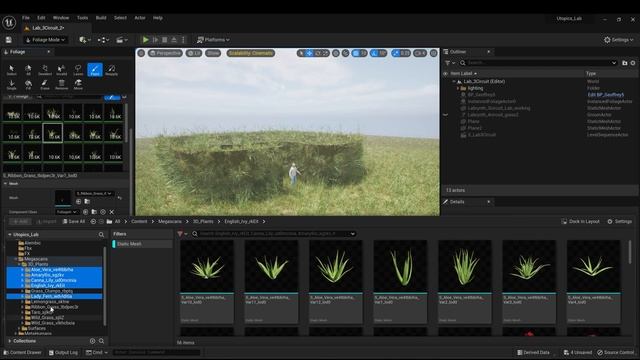Open the S_Ribbon_Grass mesh dropdown
640x360 pixels.
coord(94,193)
